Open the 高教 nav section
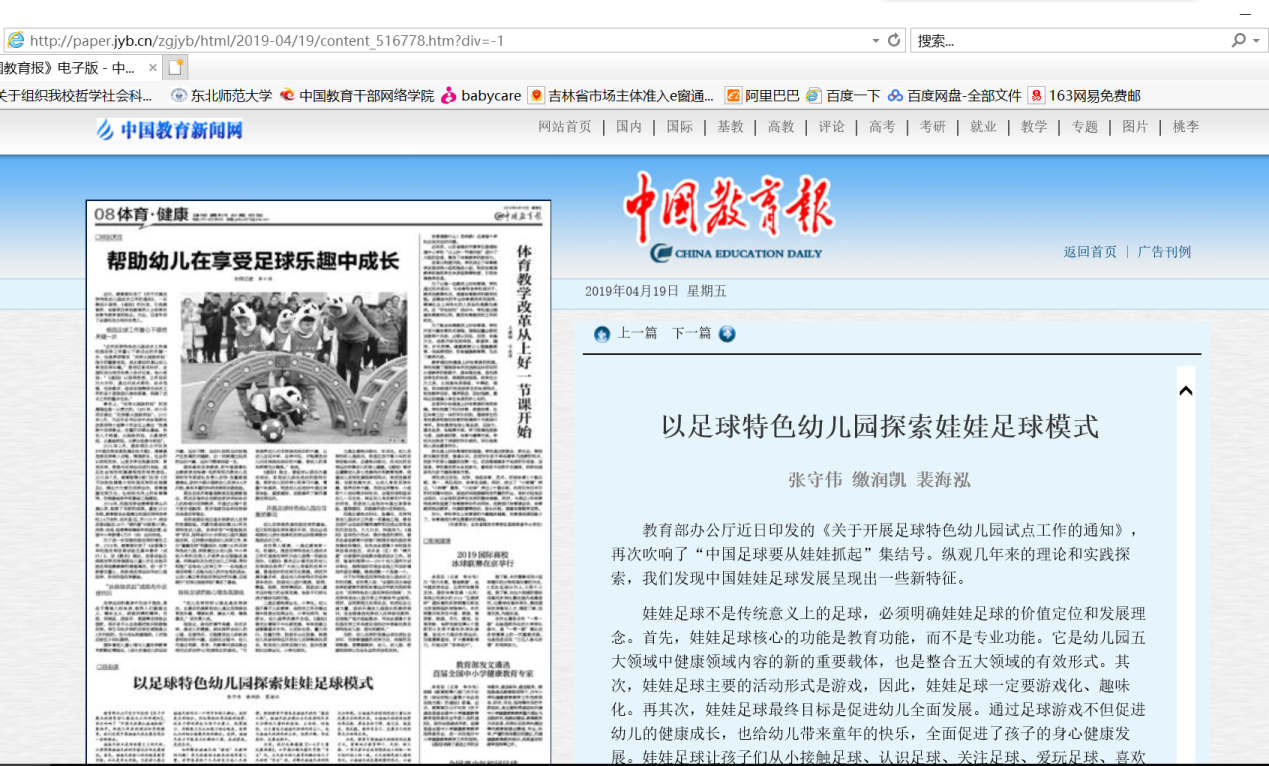The height and width of the screenshot is (766, 1269). 781,127
